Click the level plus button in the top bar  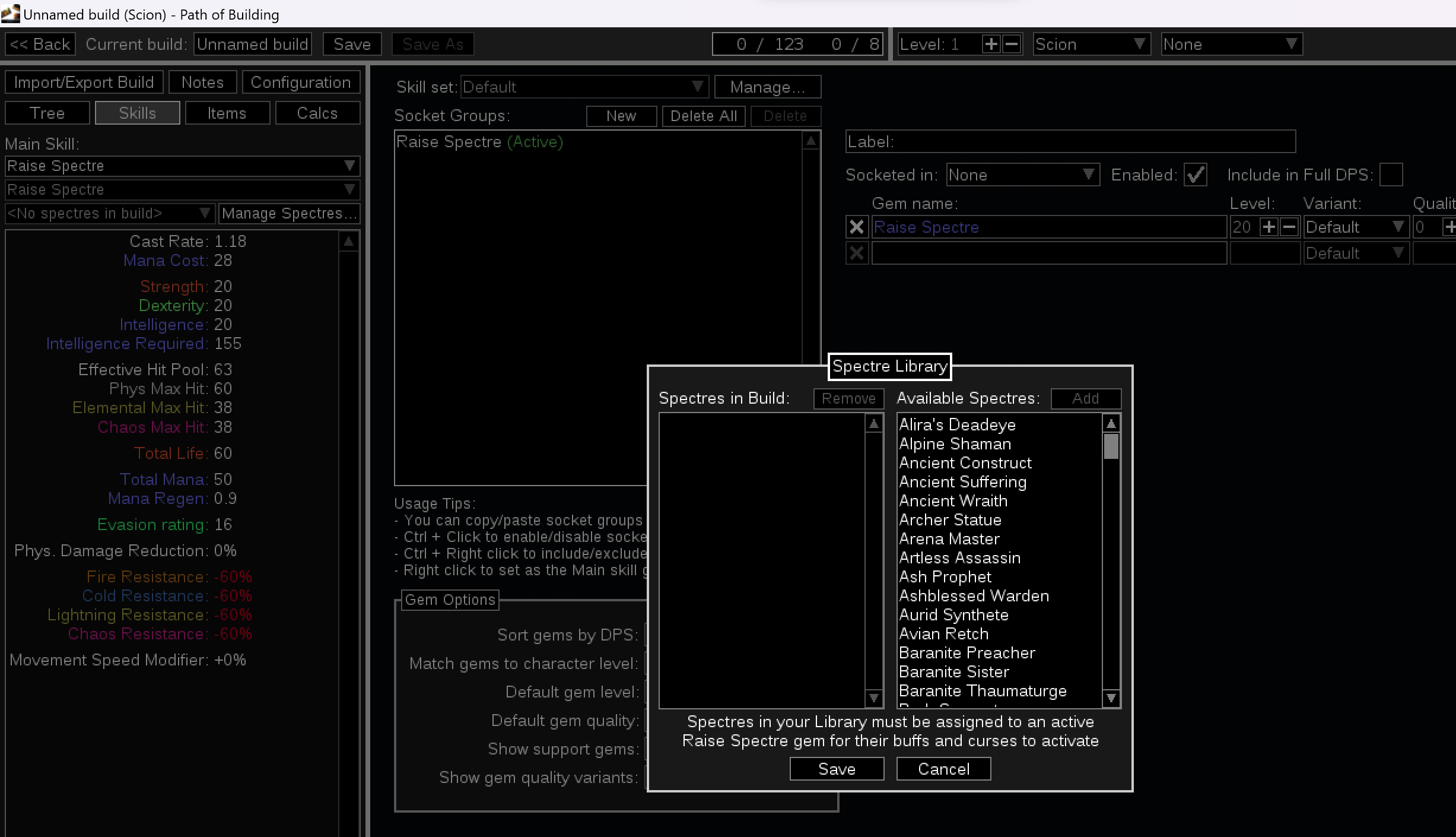(991, 44)
